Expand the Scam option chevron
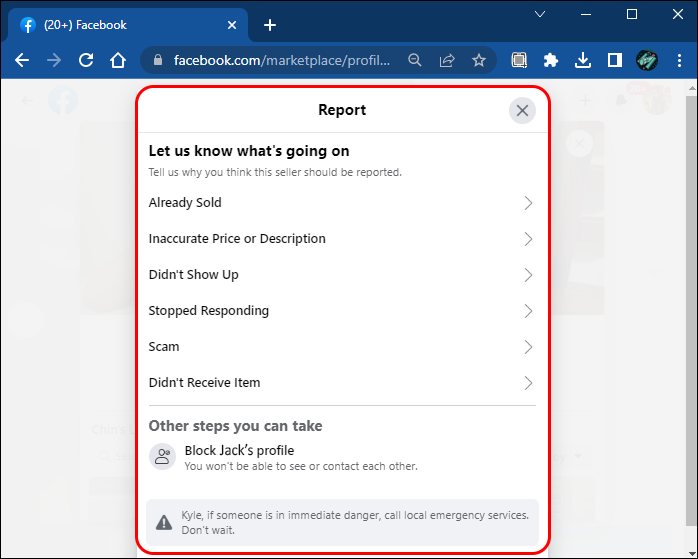698x559 pixels. point(528,347)
